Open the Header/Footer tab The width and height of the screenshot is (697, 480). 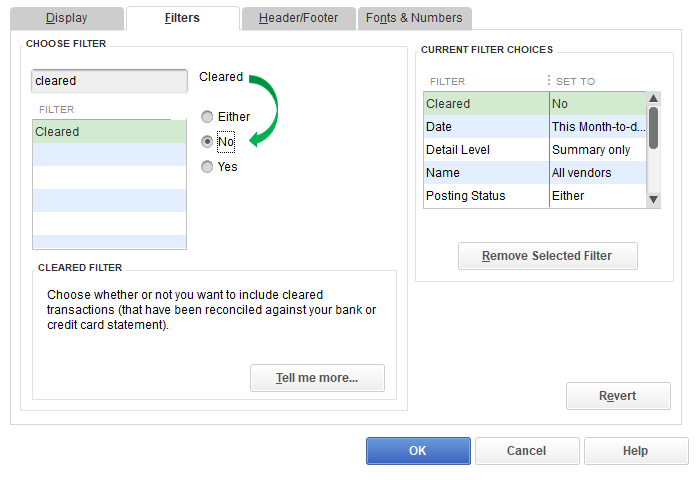(x=298, y=18)
